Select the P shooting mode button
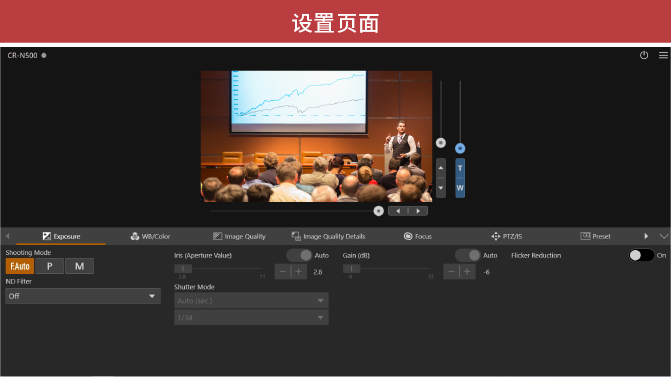Screen dimensions: 671x377 click(50, 266)
